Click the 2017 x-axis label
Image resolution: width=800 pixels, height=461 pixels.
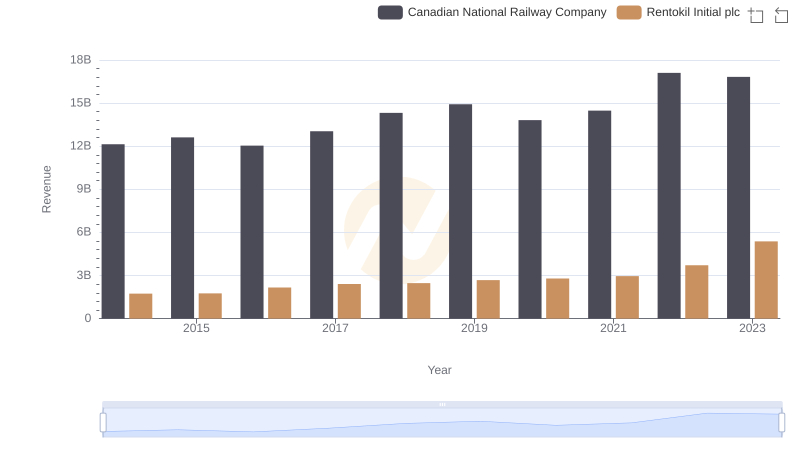[335, 328]
